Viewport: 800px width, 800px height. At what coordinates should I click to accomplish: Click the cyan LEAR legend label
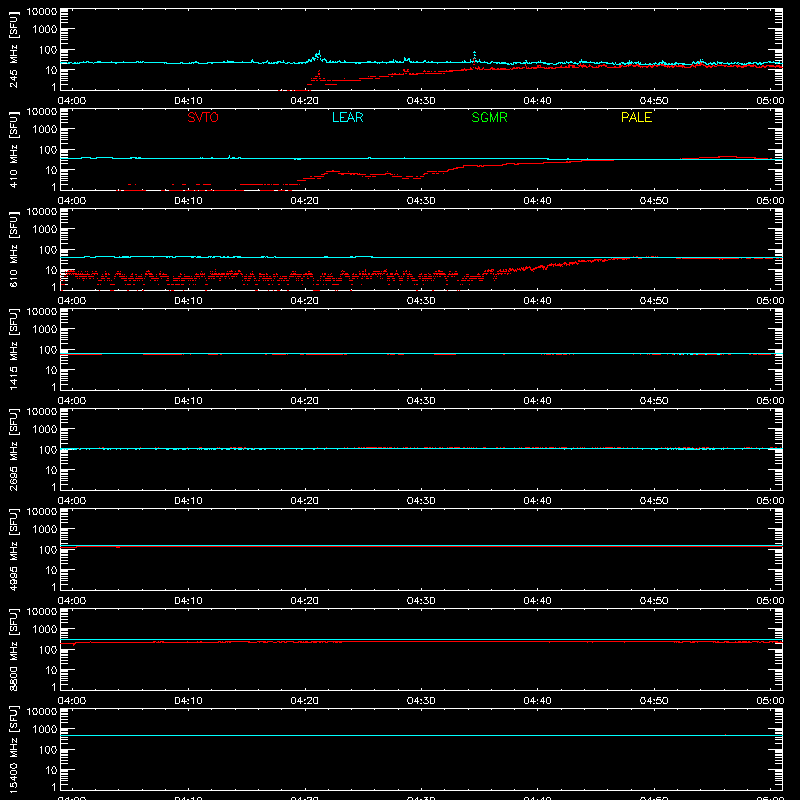(347, 117)
